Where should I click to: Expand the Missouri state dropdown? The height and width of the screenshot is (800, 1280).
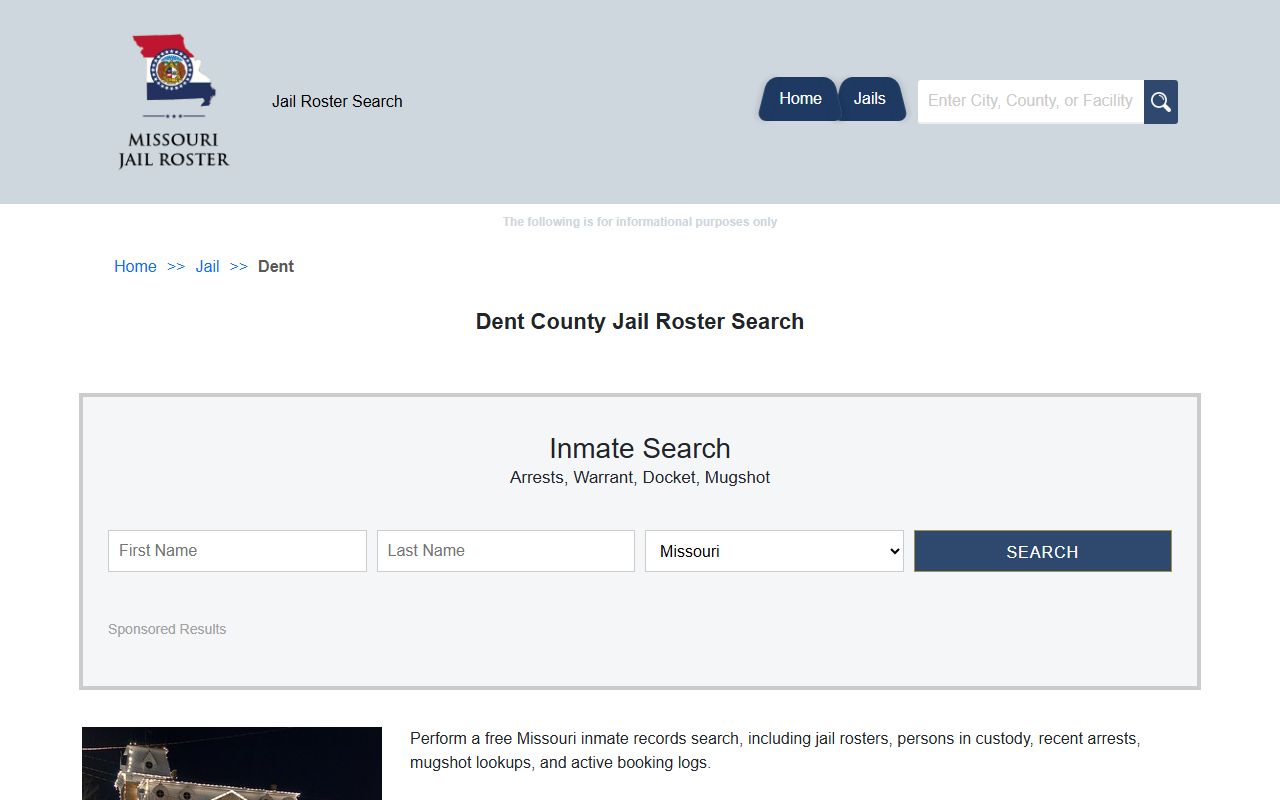click(x=774, y=551)
